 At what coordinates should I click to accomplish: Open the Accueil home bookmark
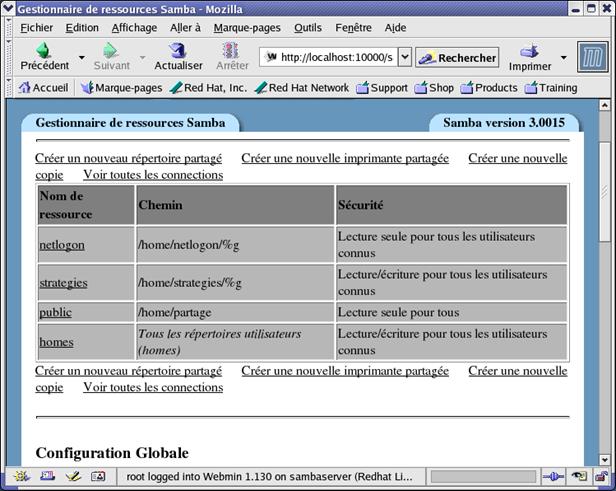[44, 88]
